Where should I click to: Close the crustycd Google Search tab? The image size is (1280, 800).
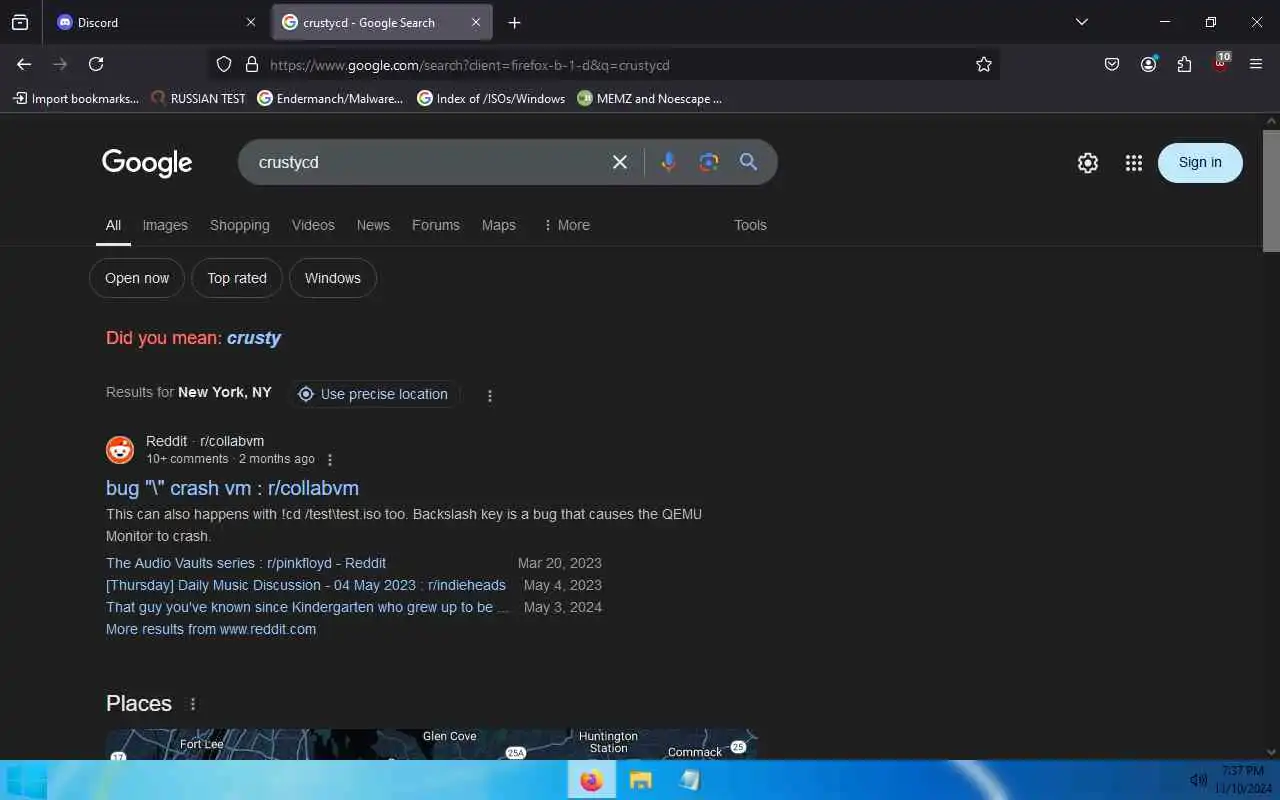[476, 22]
